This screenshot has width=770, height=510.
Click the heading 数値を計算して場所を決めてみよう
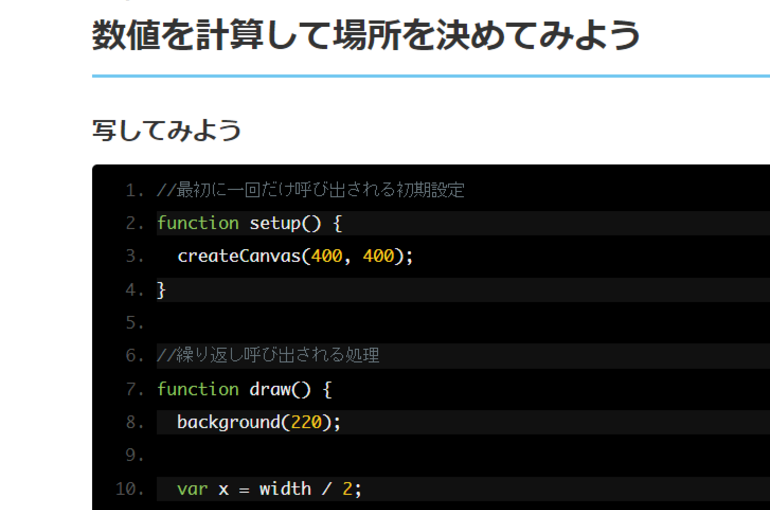366,35
